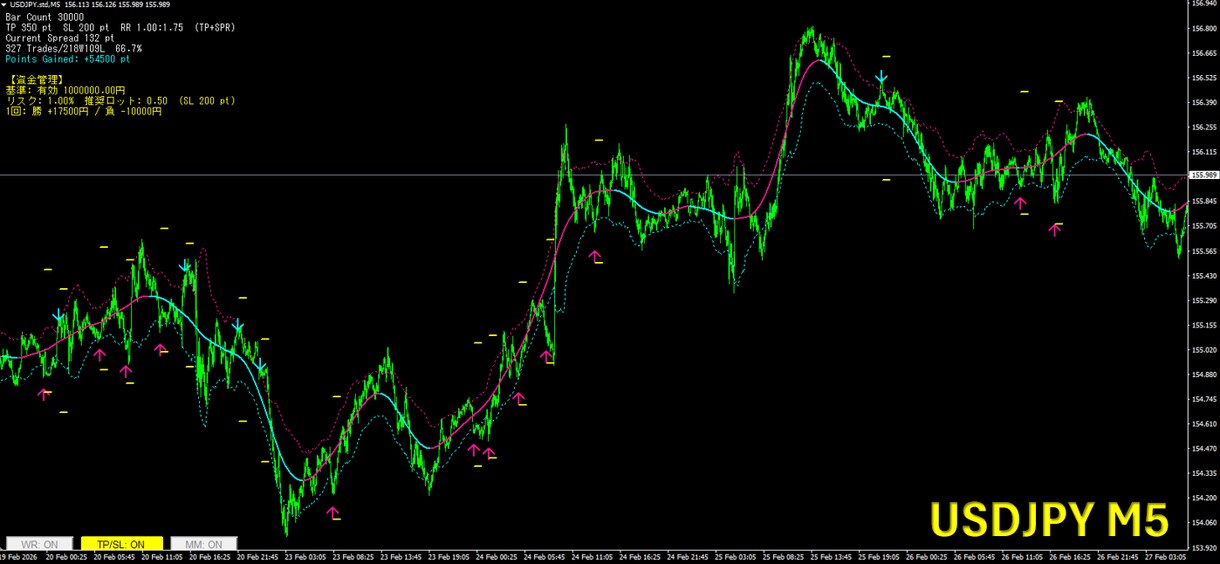Click the '23 Feb 03:05' time axis label
1220x564 pixels.
click(305, 558)
